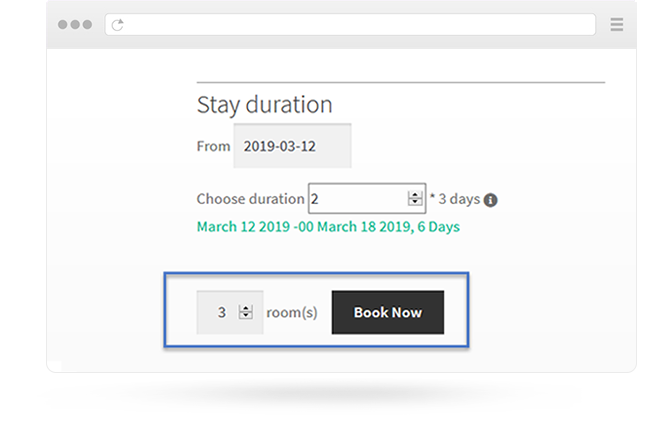Screen dimensions: 667x424
Task: Decrease room count with down arrow
Action: point(245,315)
